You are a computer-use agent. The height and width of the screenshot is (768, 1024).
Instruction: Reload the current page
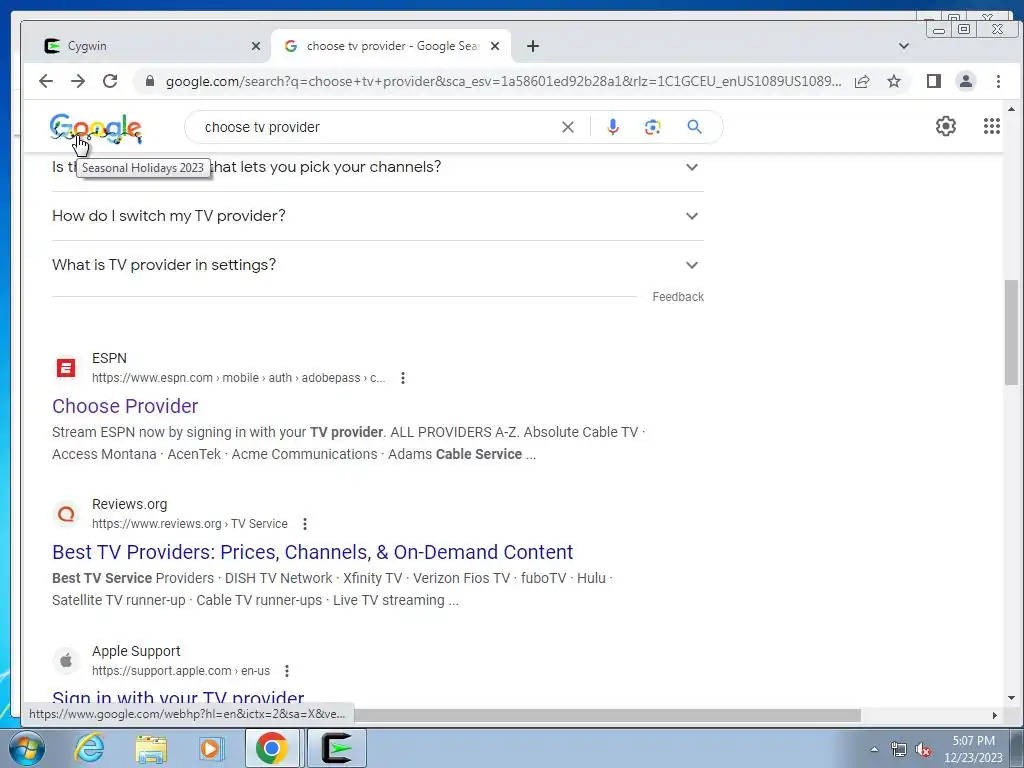tap(110, 81)
